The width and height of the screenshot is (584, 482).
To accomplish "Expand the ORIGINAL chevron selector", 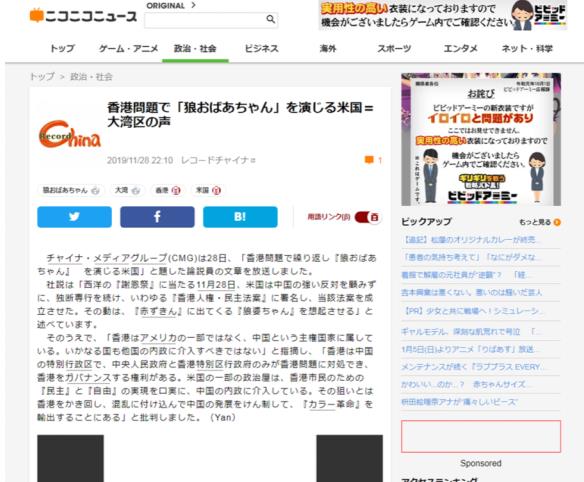I will pyautogui.click(x=193, y=5).
